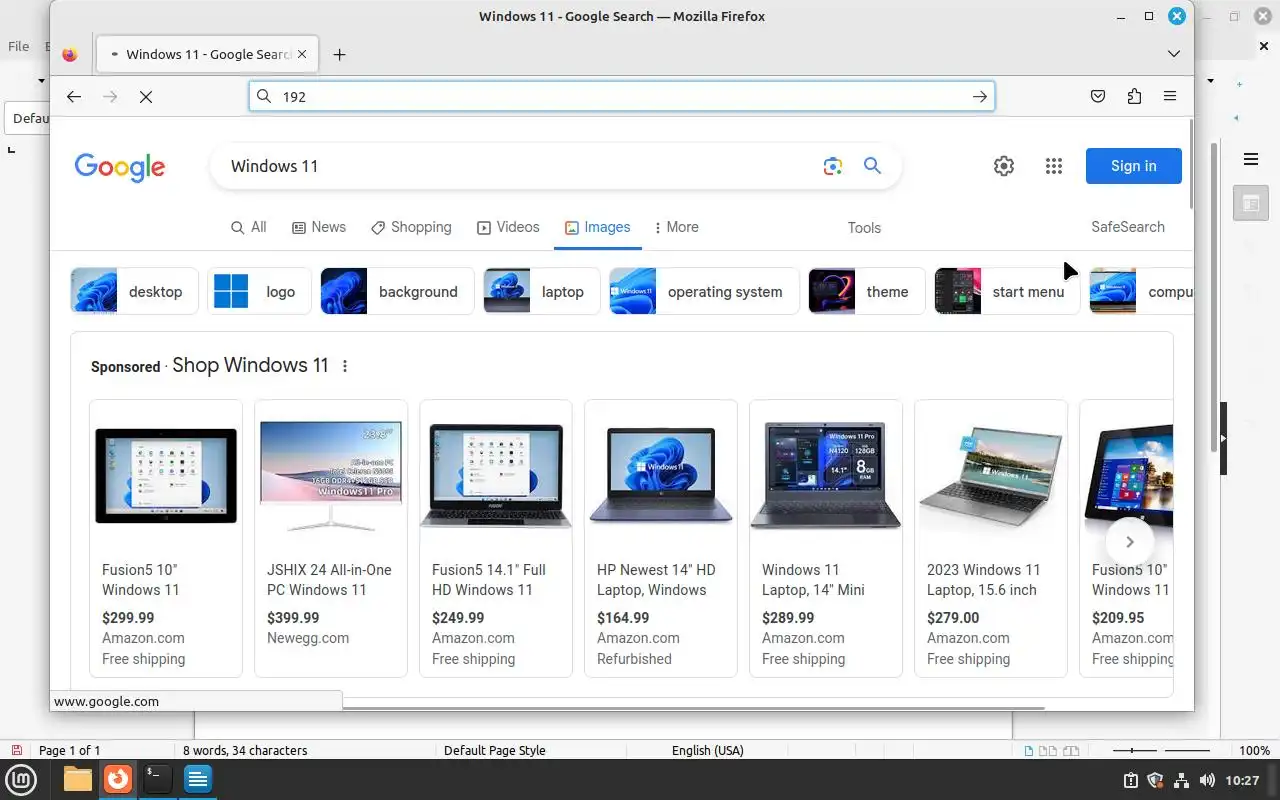Open the Properties deck in Writer's sidebar
Screen dimensions: 1280x800
1250,204
